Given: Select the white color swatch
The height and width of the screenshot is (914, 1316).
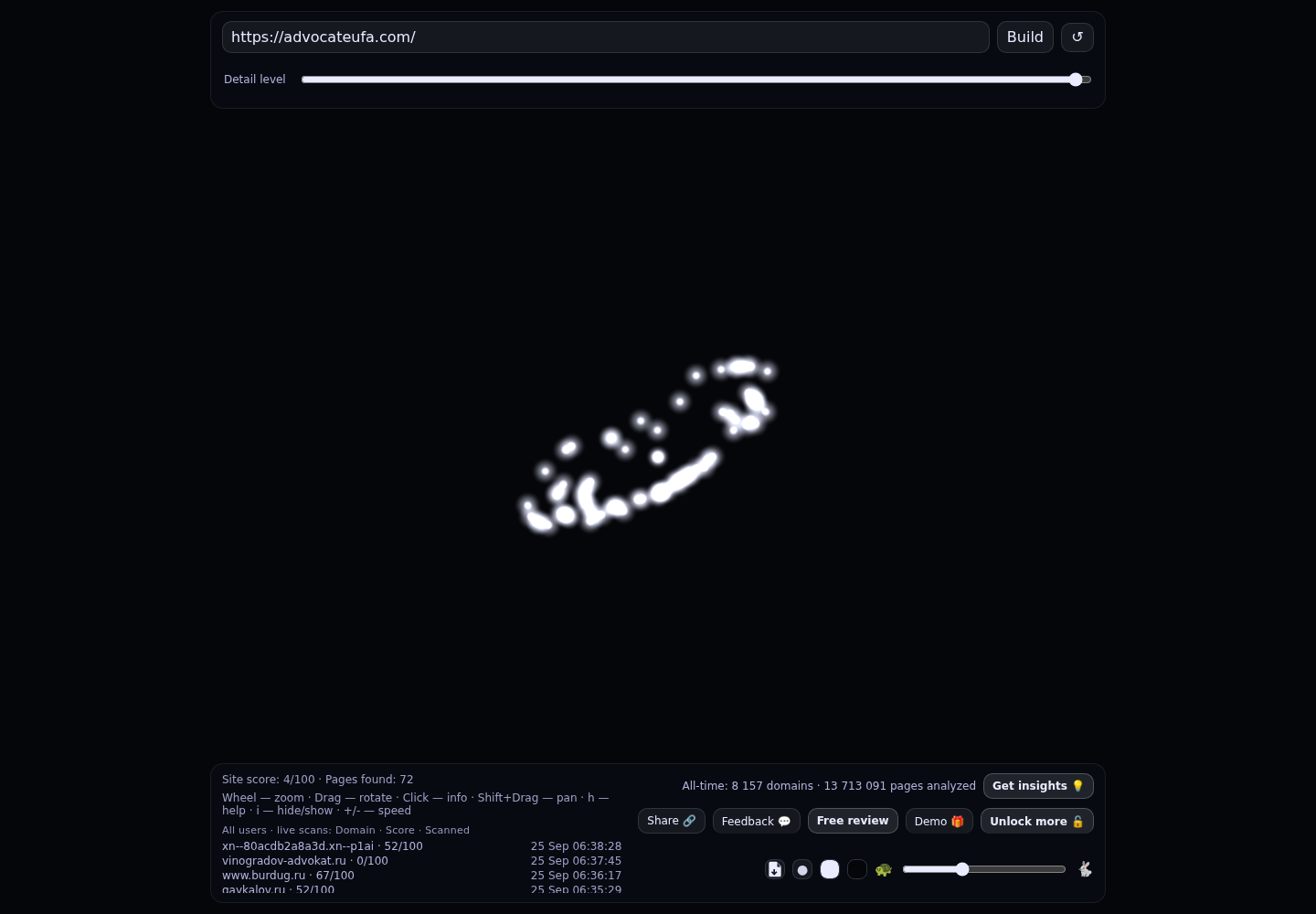Looking at the screenshot, I should pos(830,869).
